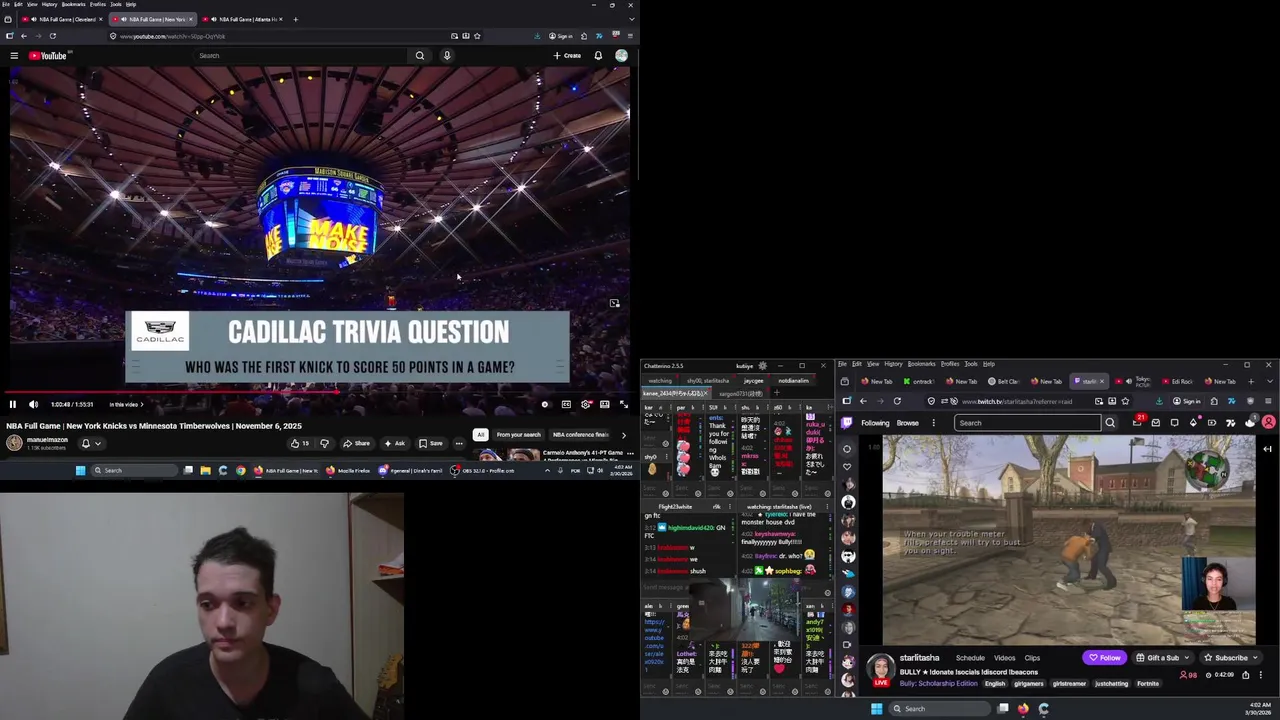The image size is (1280, 720).
Task: Go back in the YouTube Firefox window
Action: 24,36
